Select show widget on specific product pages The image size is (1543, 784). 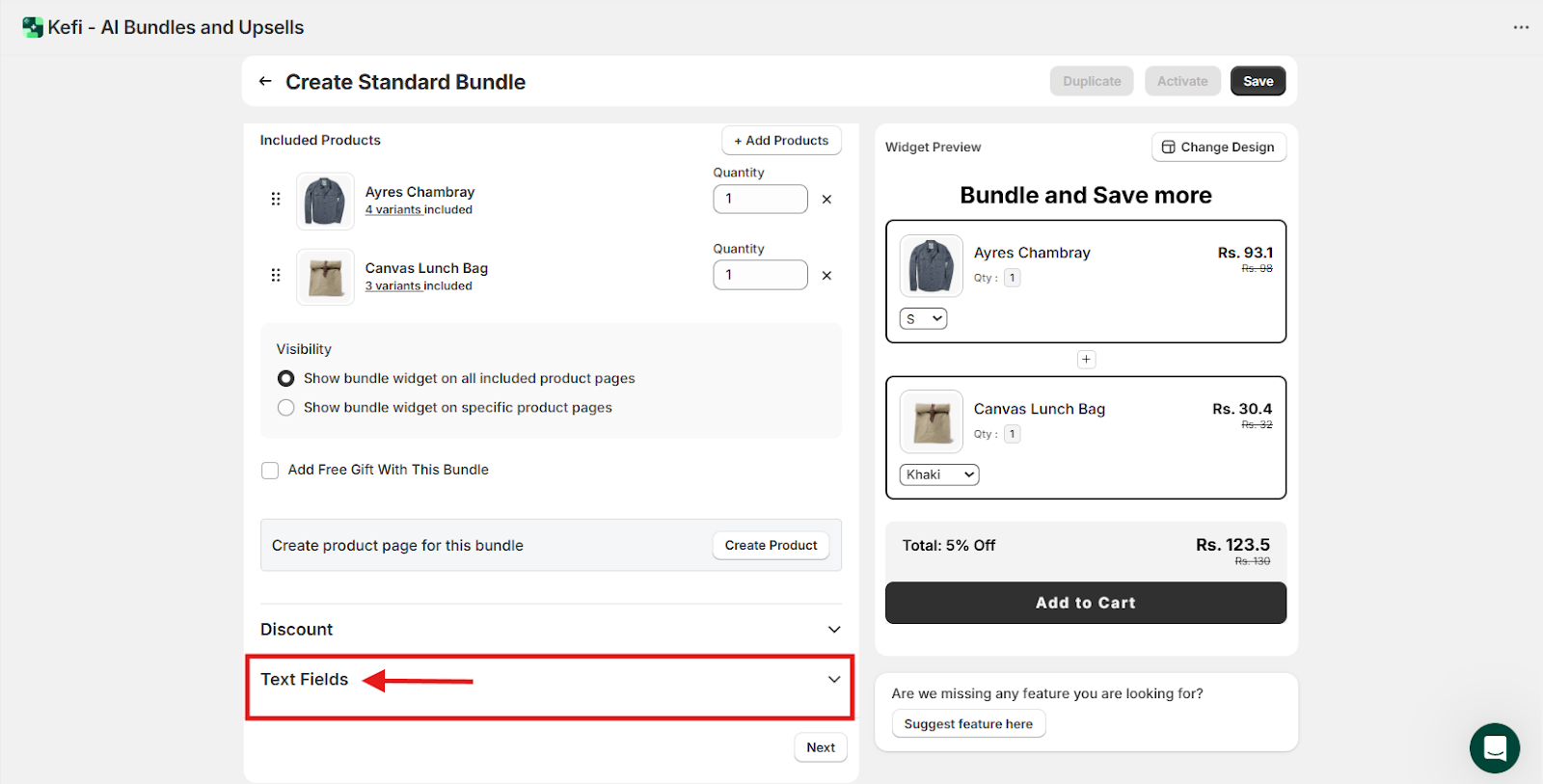(286, 408)
